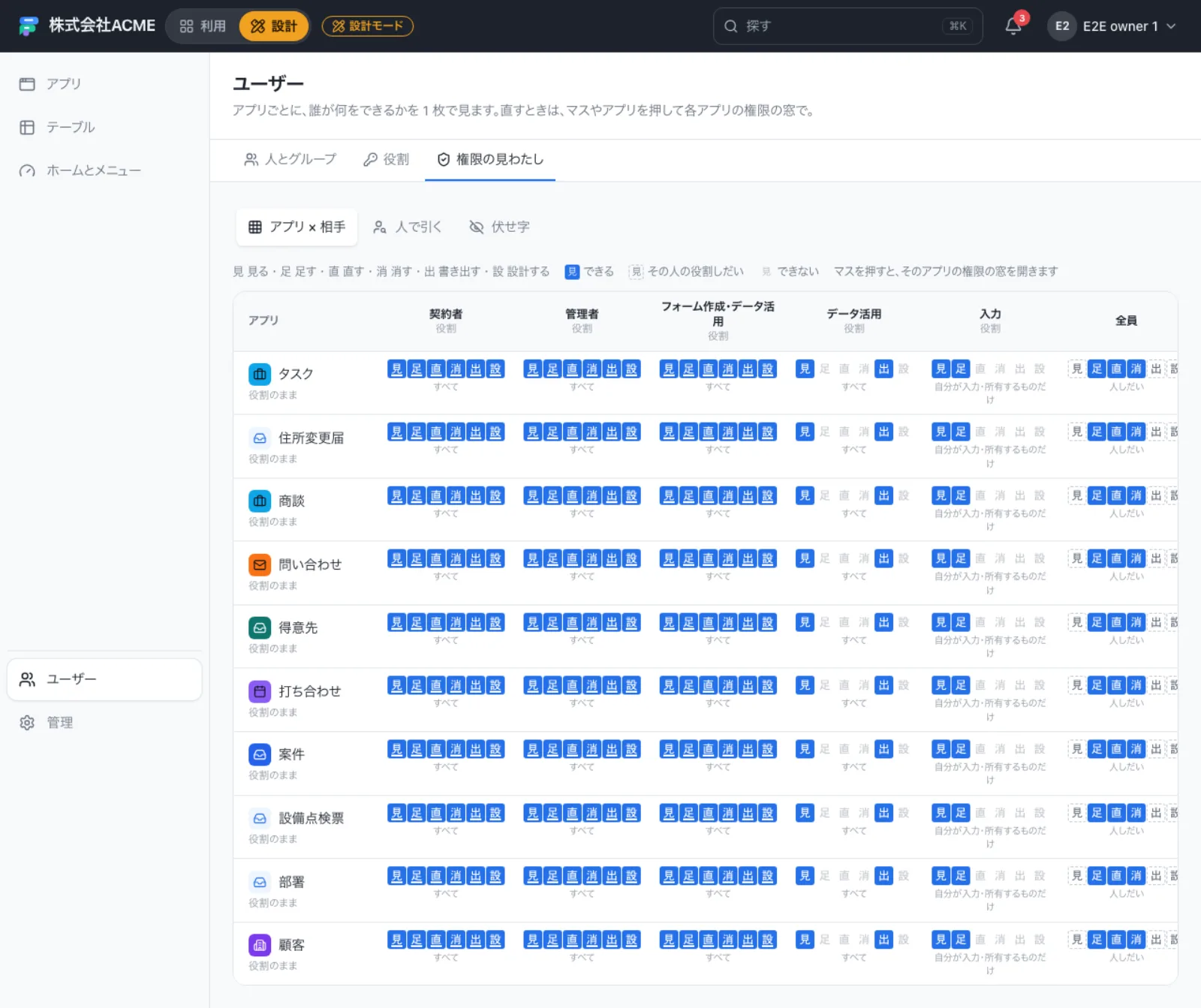
Task: Switch to 設計 mode toggle
Action: tap(273, 26)
